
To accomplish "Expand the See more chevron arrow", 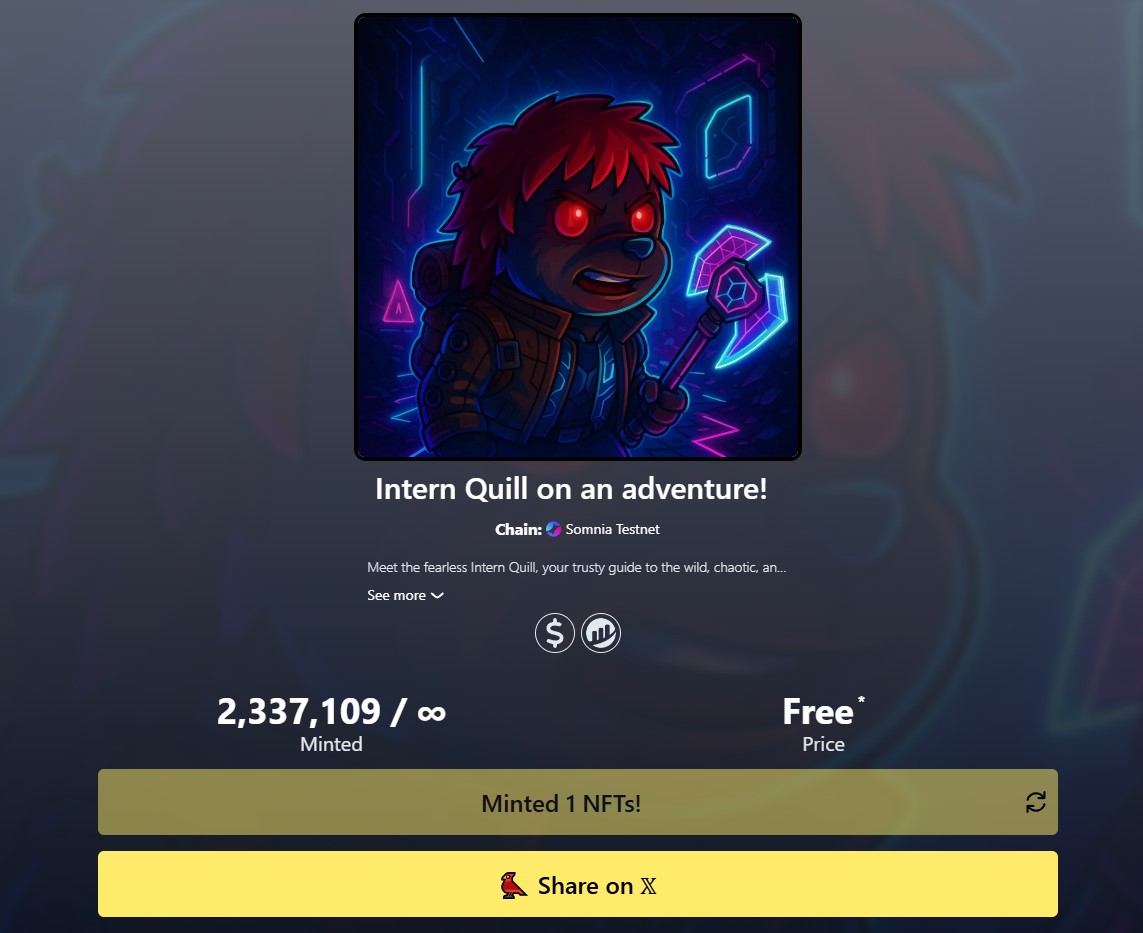I will 437,596.
